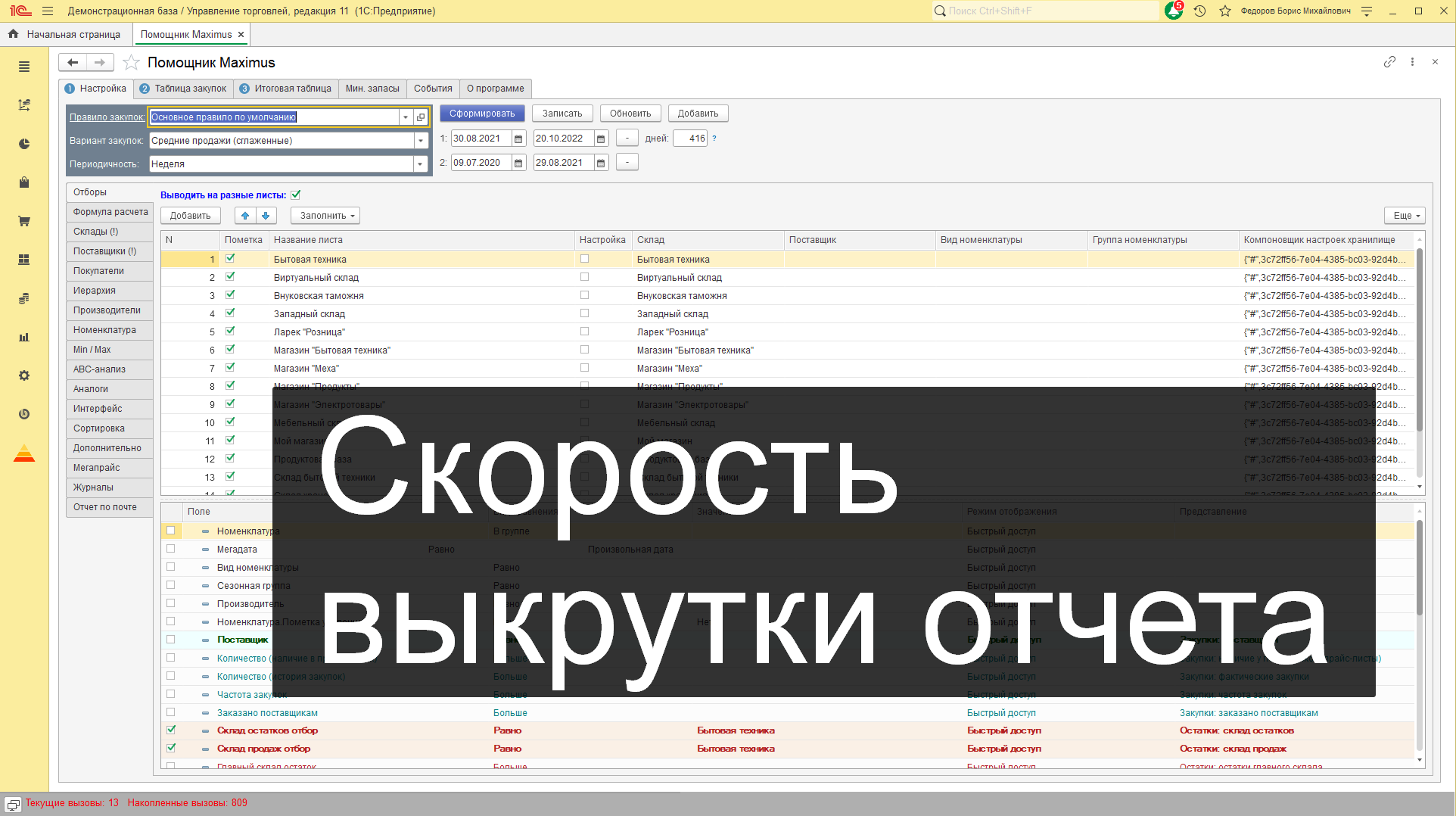Click the Обновить button
Image resolution: width=1456 pixels, height=816 pixels.
coord(630,114)
